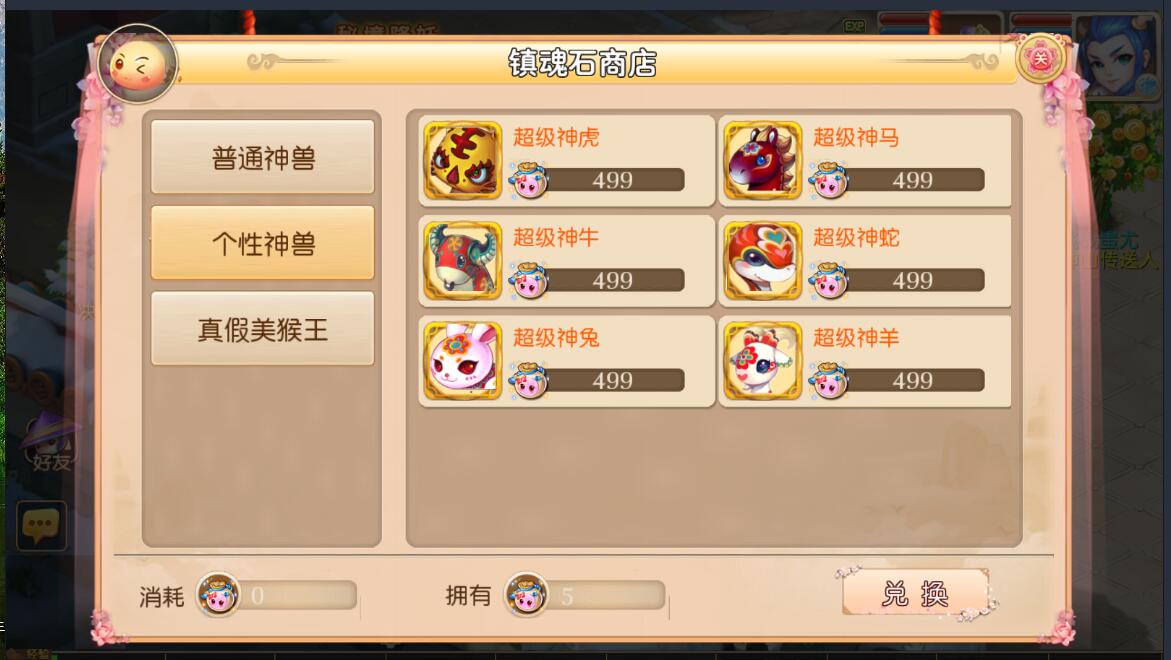The height and width of the screenshot is (660, 1171).
Task: Choose the 超级神牛 ox beast icon
Action: [x=463, y=261]
